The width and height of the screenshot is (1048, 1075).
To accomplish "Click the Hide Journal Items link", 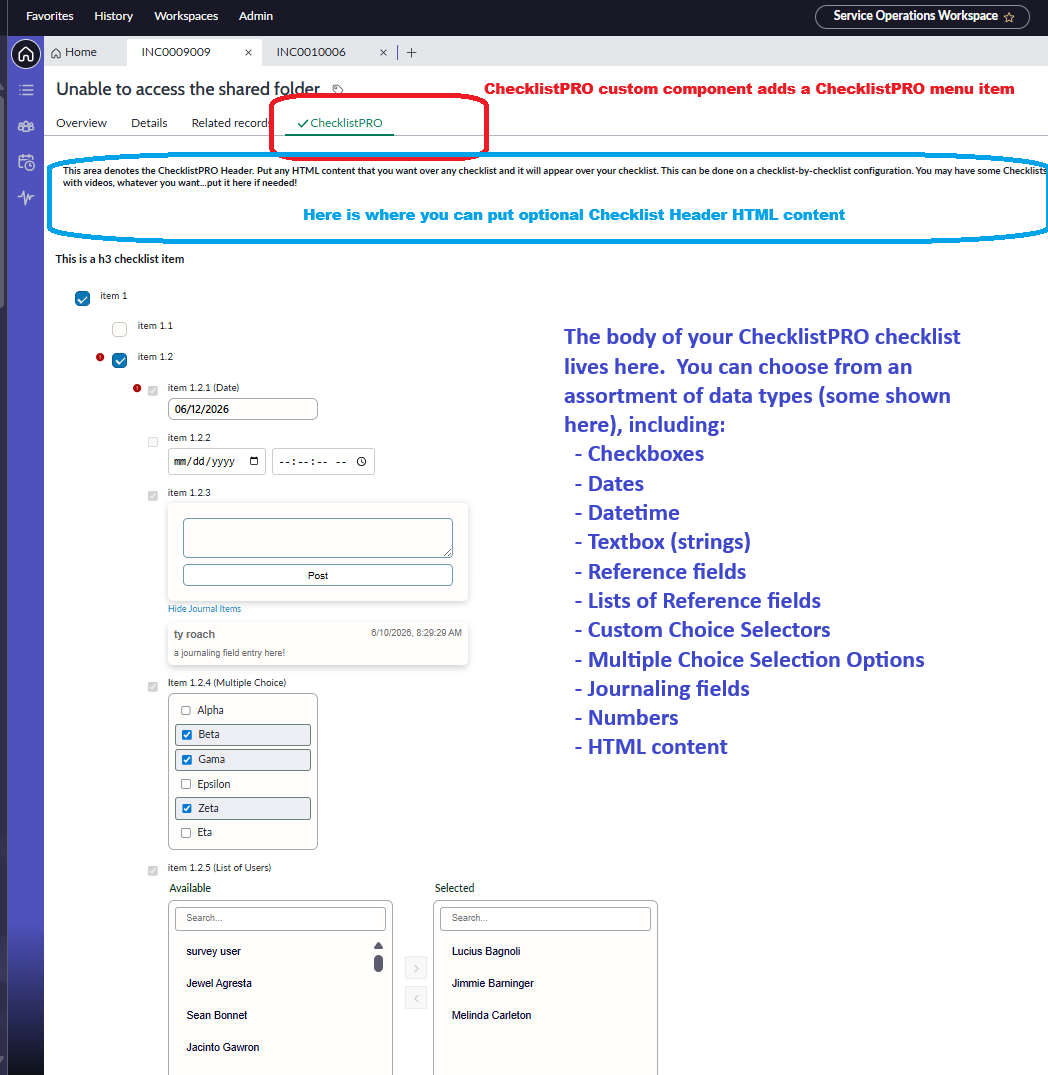I will [204, 609].
